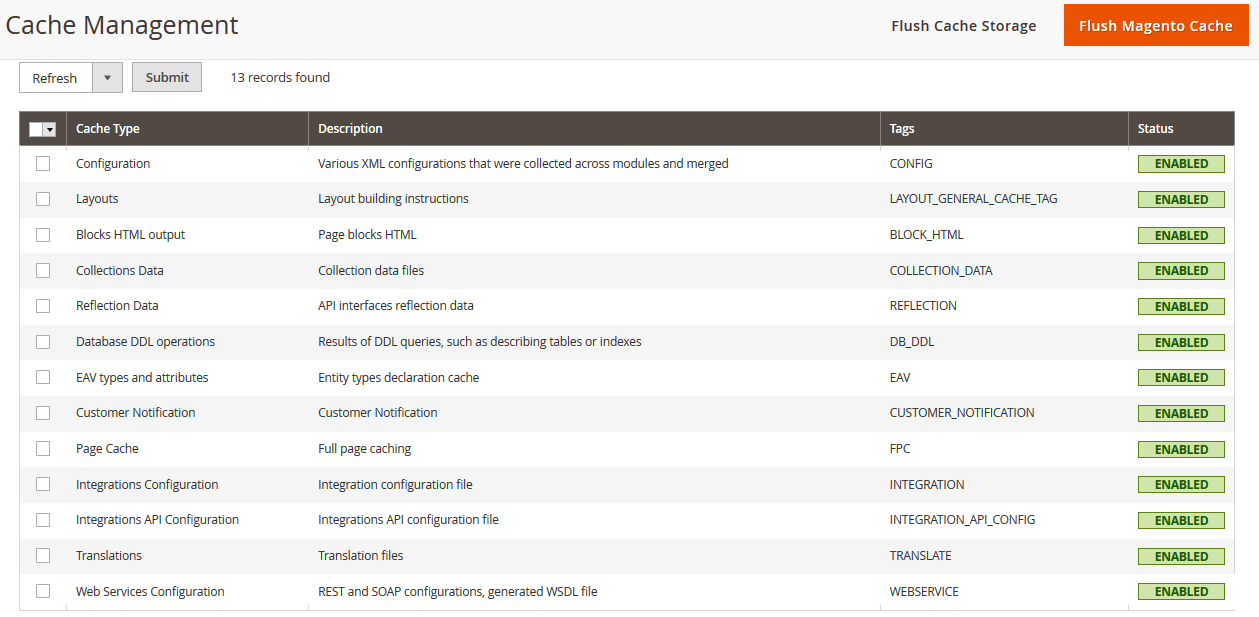The image size is (1259, 617).
Task: Click Flush Cache Storage
Action: pyautogui.click(x=963, y=26)
